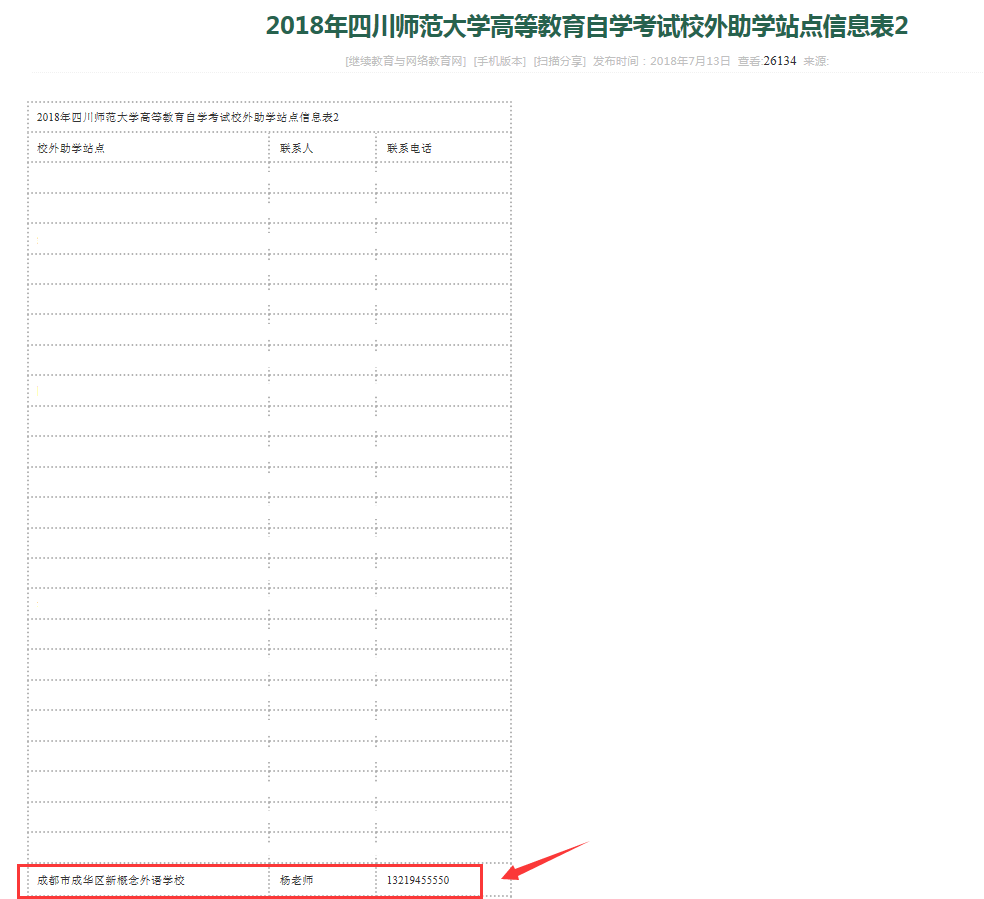Click the 来源 label
This screenshot has height=899, width=984.
coord(816,61)
